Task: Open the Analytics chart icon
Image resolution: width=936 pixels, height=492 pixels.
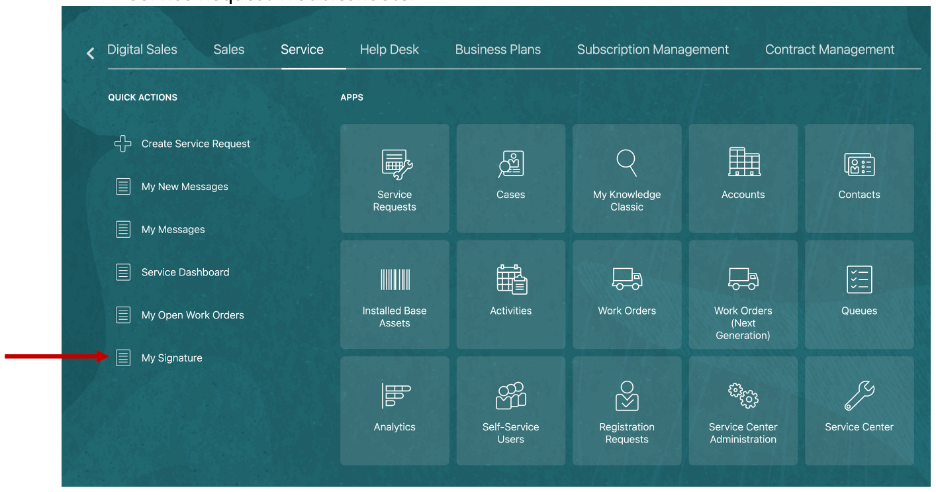Action: point(396,396)
